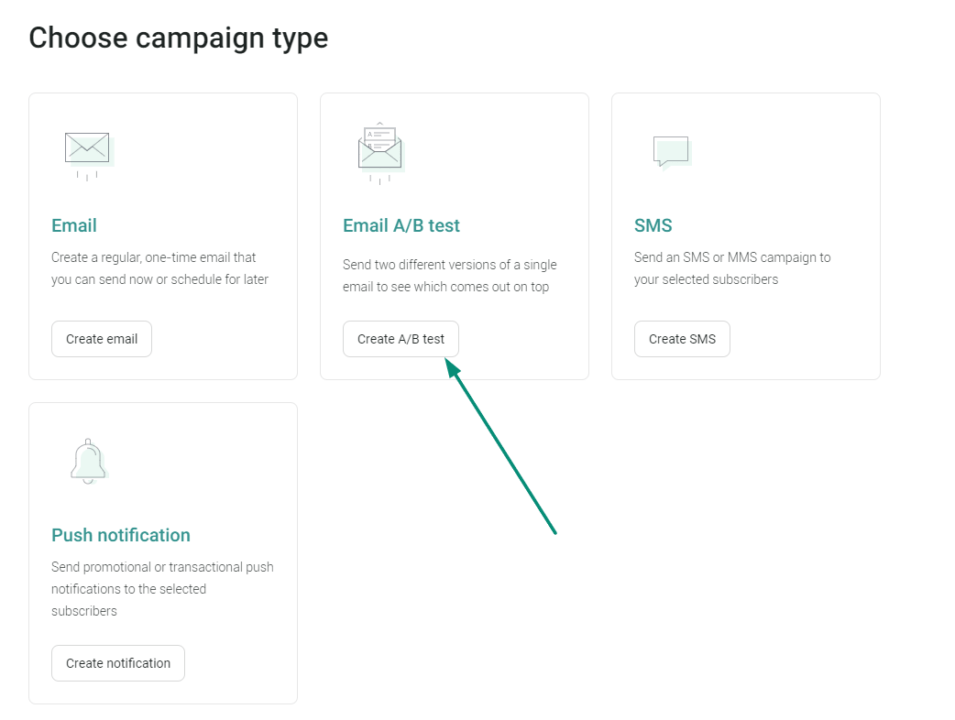Click the A/B test envelope icon
Screen dimensions: 955x720
pyautogui.click(x=378, y=150)
